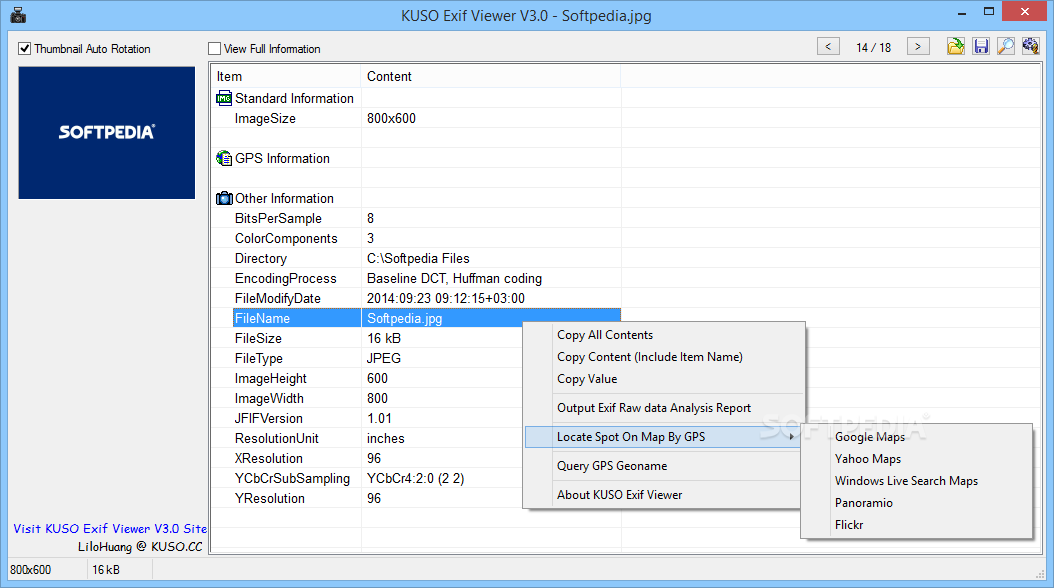Click the status bar 16 kB entry
Image resolution: width=1054 pixels, height=588 pixels.
pyautogui.click(x=106, y=570)
